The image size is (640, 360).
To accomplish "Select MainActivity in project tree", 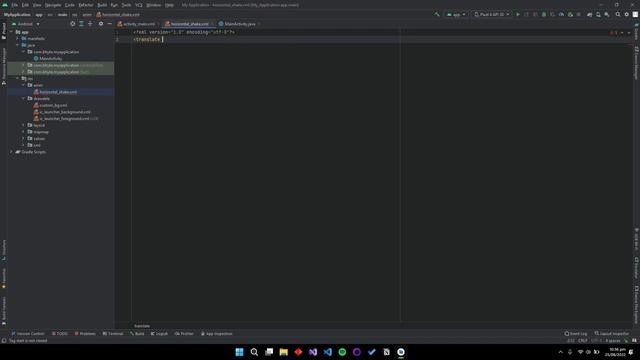I will click(x=51, y=58).
